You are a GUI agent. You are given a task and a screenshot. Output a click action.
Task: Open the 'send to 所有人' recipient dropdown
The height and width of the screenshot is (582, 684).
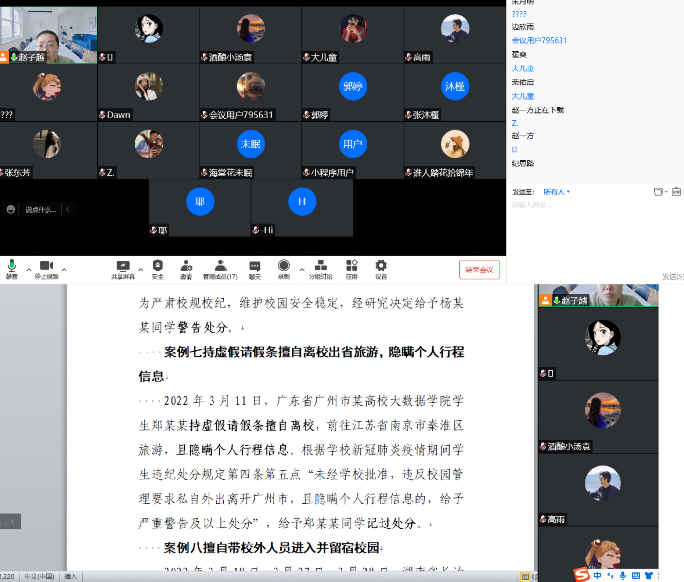pyautogui.click(x=555, y=191)
